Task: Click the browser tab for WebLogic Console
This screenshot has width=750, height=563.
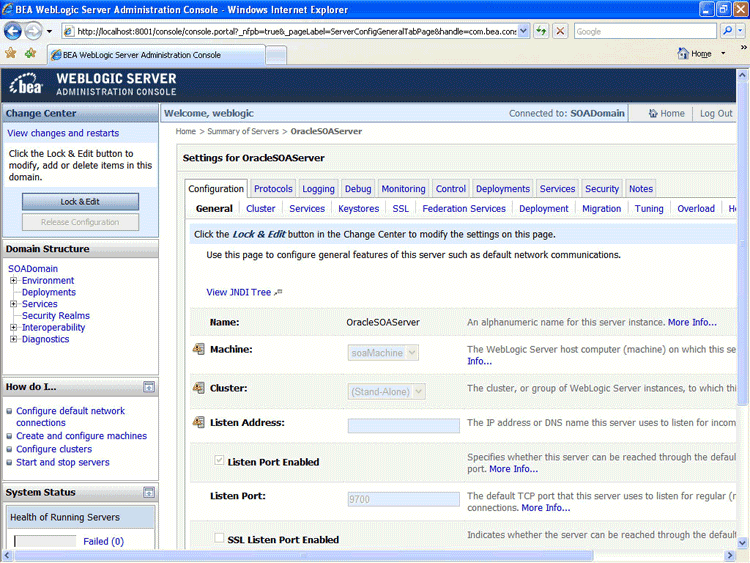Action: pos(156,55)
